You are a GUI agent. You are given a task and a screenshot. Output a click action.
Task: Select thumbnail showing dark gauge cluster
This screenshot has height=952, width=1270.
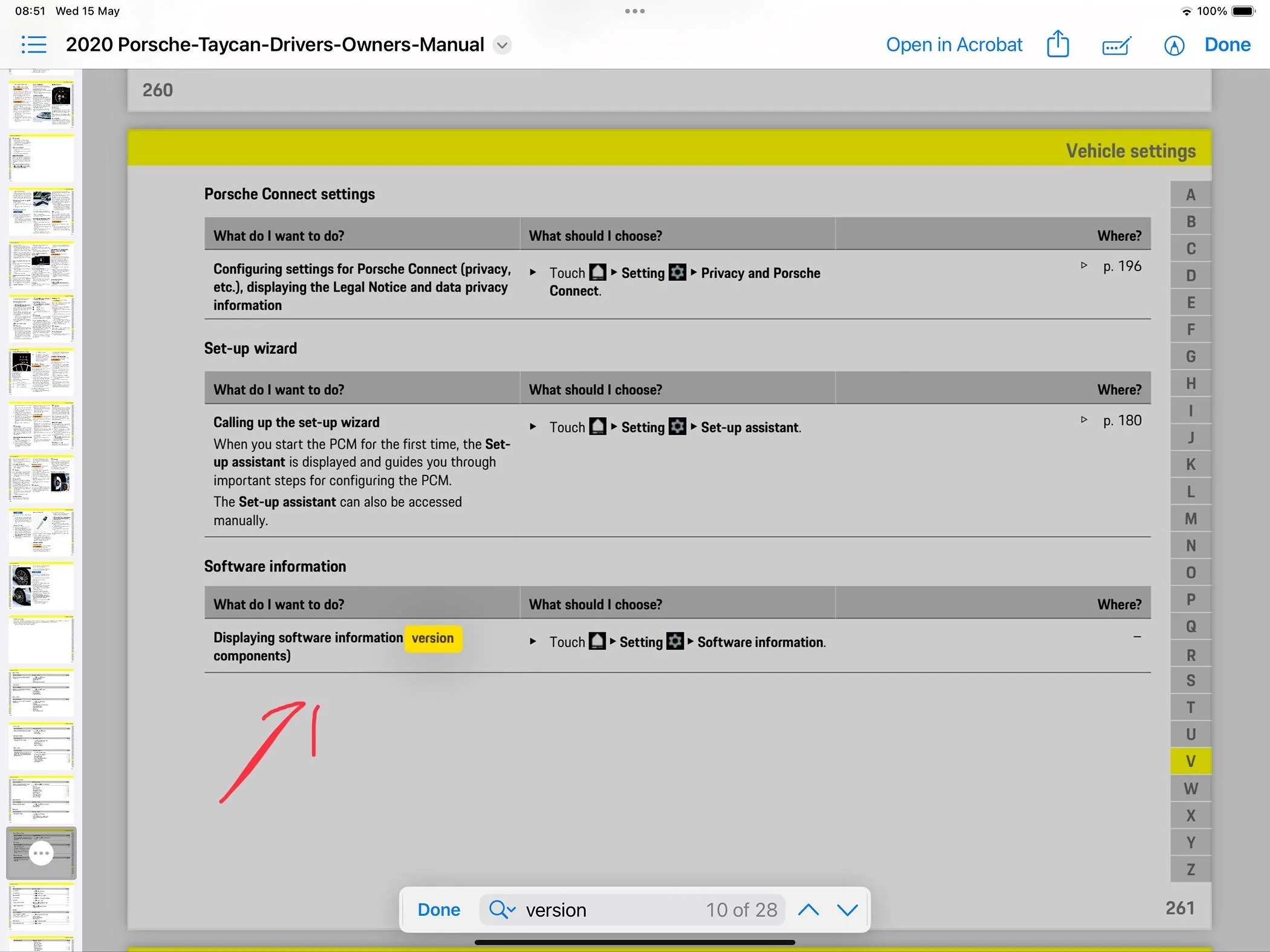pyautogui.click(x=41, y=371)
